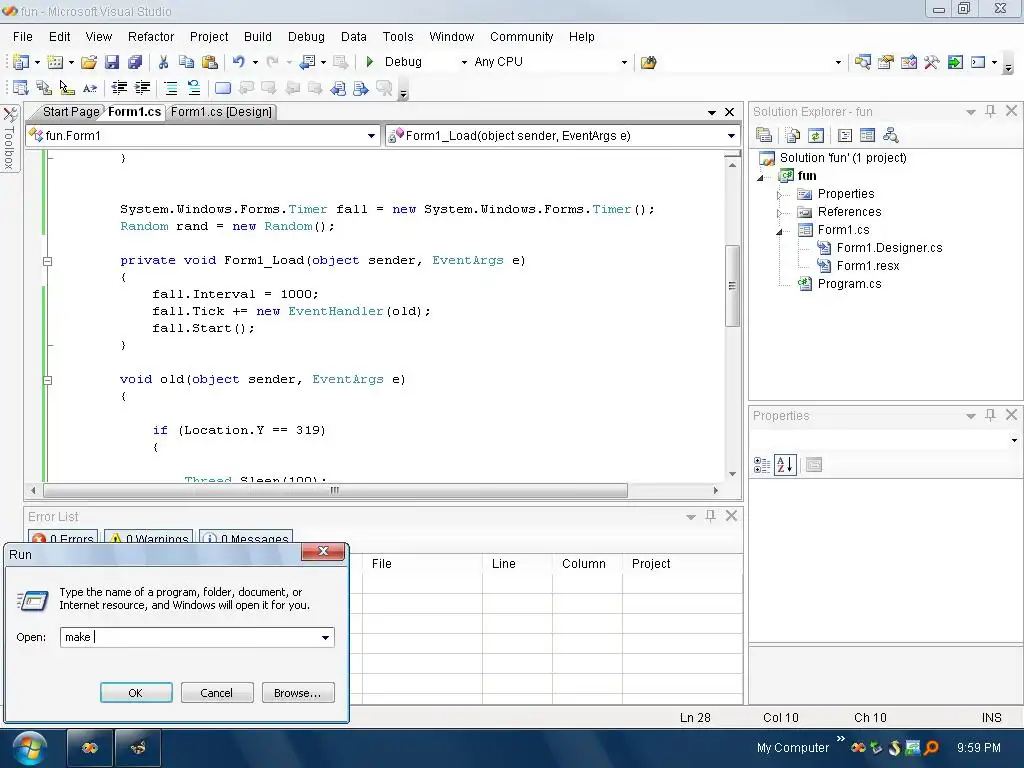Click View Code icon in Solution Explorer
The image size is (1024, 768).
click(844, 135)
